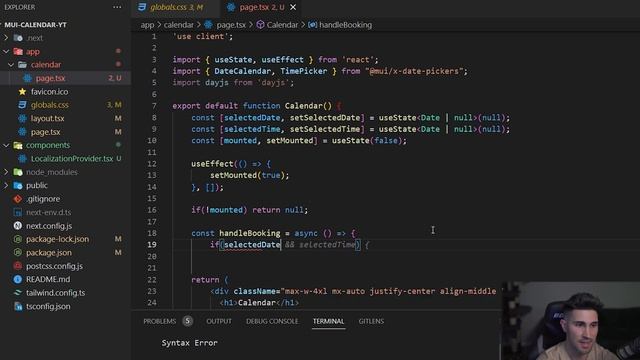Click the favicon.ico star icon
640x360 pixels.
point(22,91)
